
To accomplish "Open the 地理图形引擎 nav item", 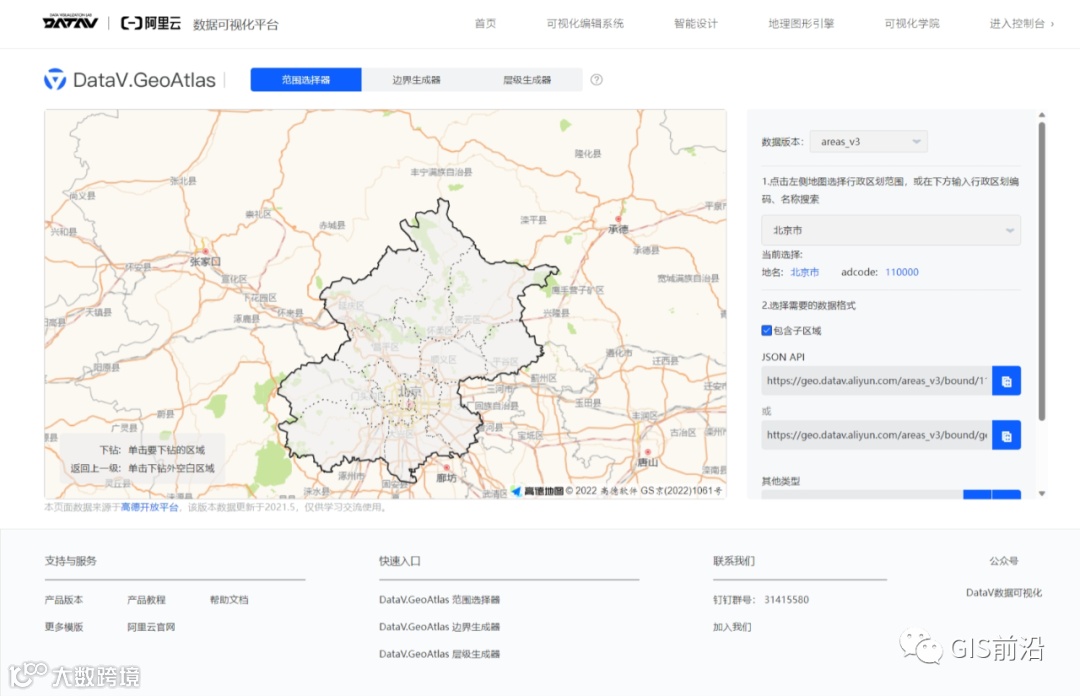I will pos(801,23).
